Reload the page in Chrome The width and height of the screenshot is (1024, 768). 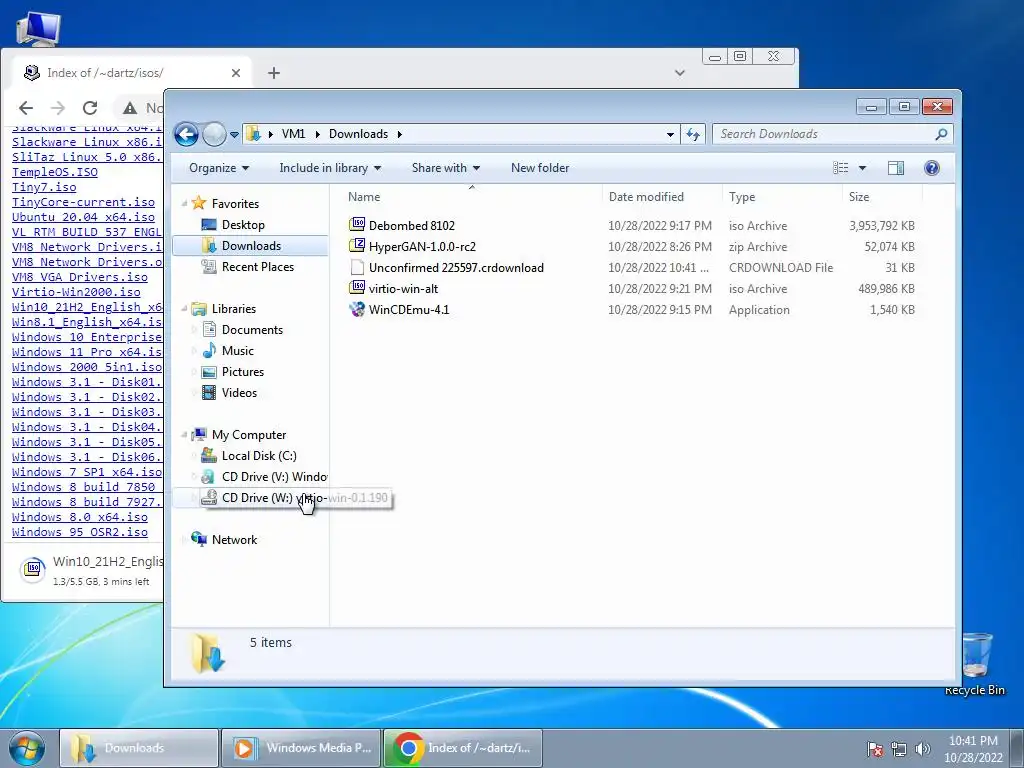tap(89, 108)
